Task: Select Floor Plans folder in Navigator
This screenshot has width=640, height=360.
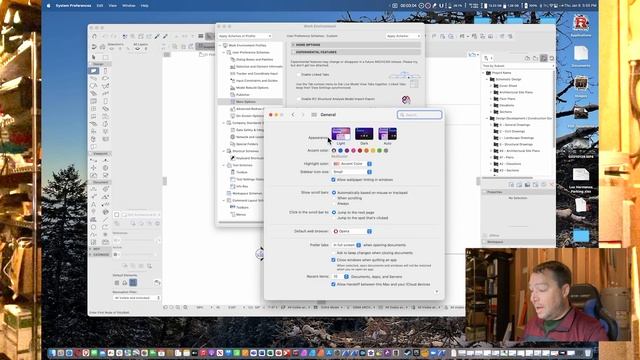Action: tap(504, 99)
